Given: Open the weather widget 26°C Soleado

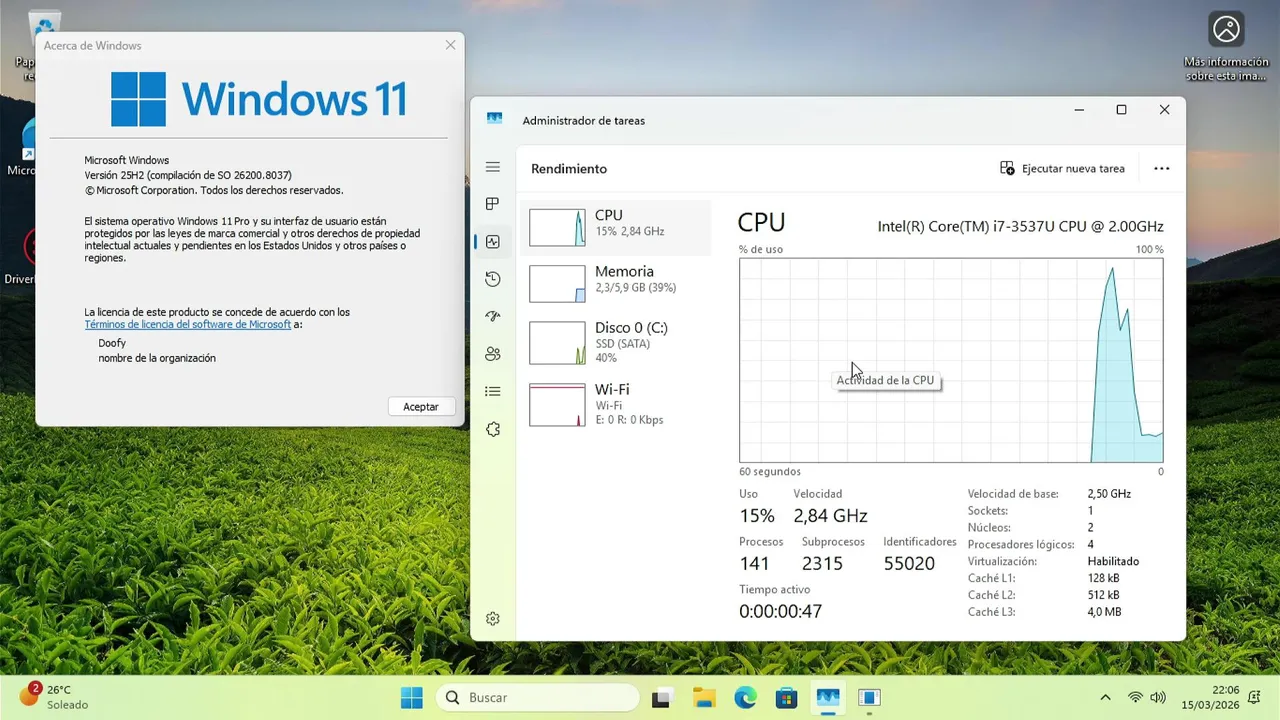Looking at the screenshot, I should click(55, 697).
